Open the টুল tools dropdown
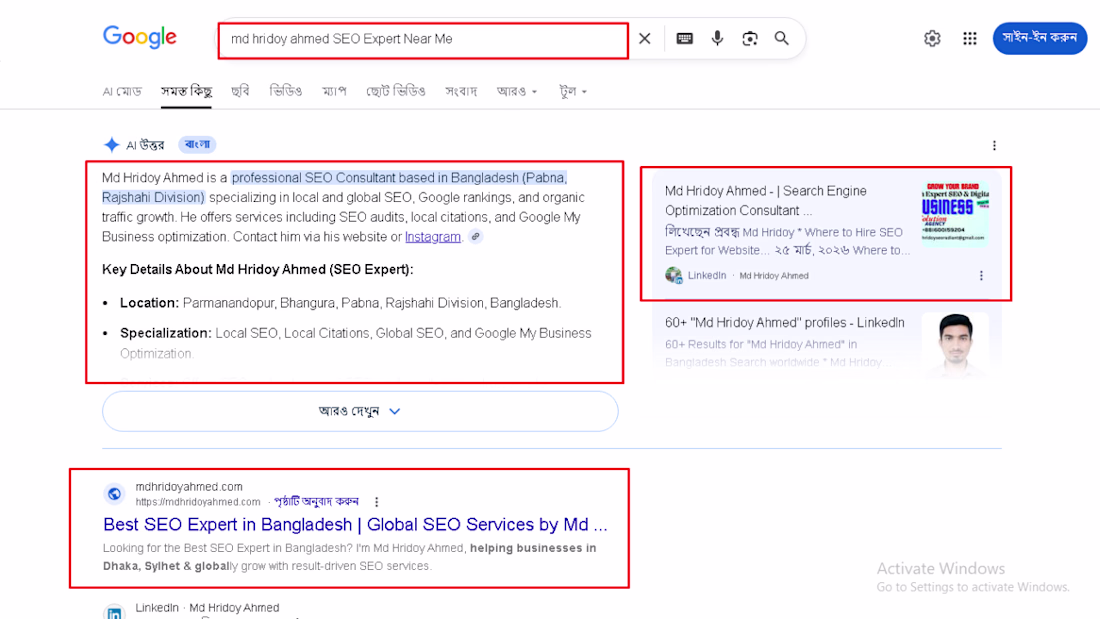The image size is (1100, 619). click(572, 91)
